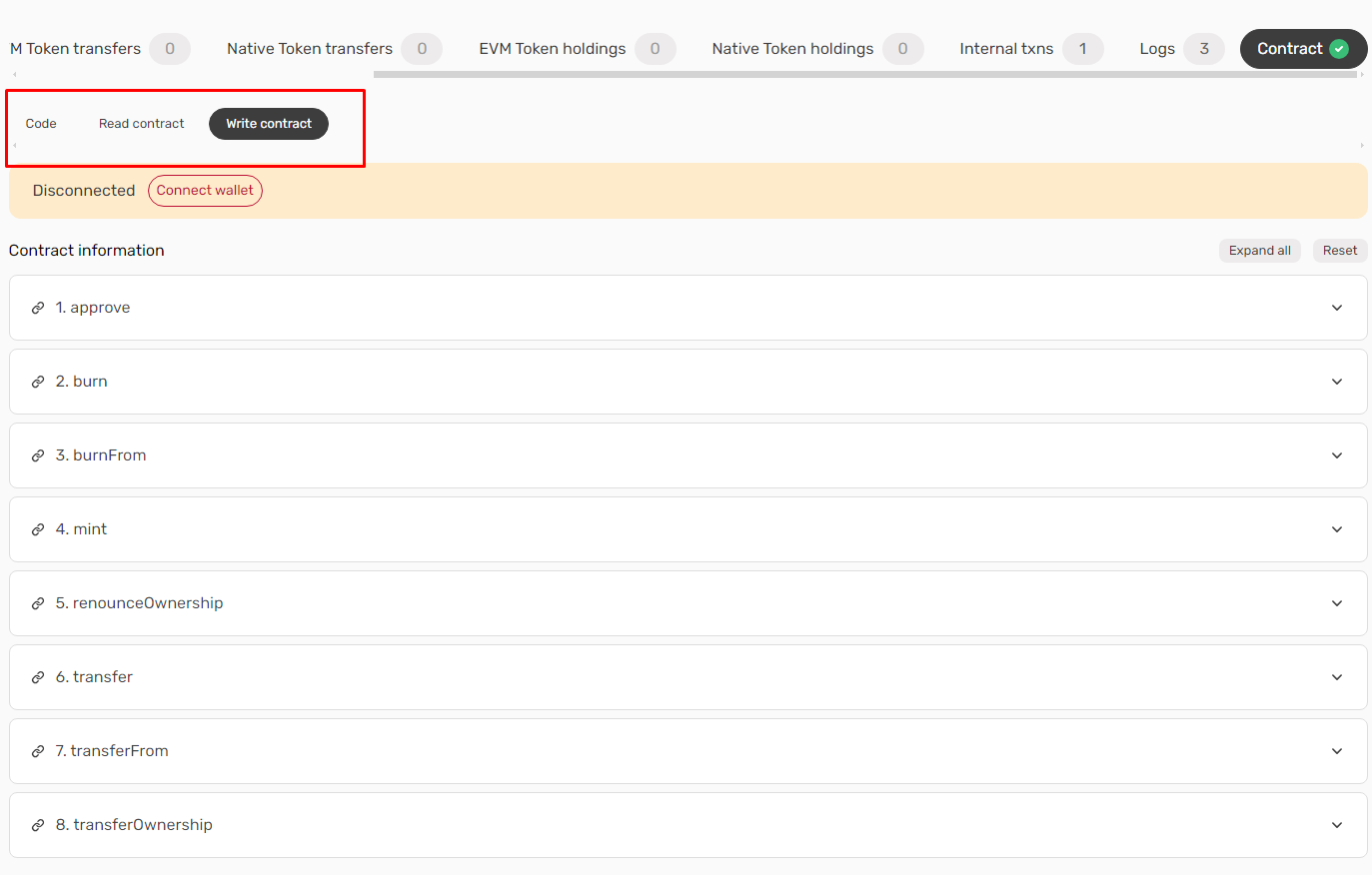Expand the renounceOwnership method chevron

tap(1337, 603)
